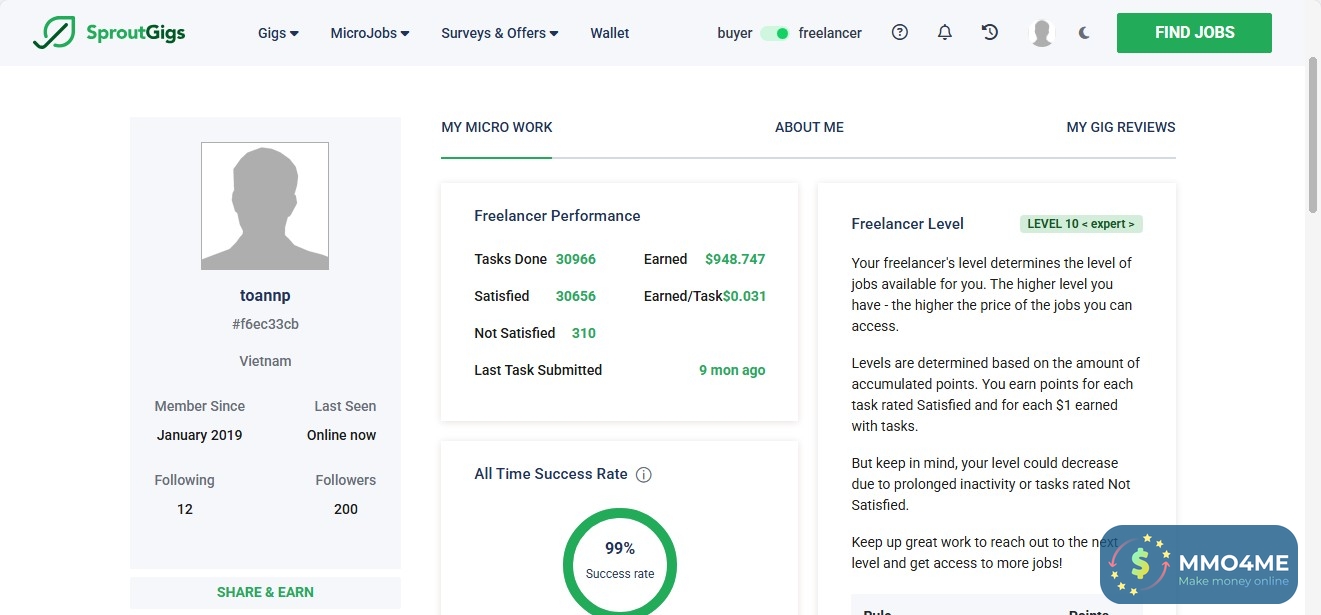The height and width of the screenshot is (615, 1321).
Task: Expand the MicroJobs dropdown menu
Action: 370,33
